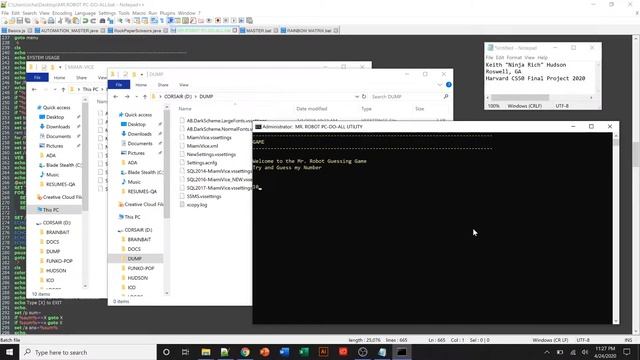
Task: Click the Undo arrow in Notepad++ toolbar
Action: click(x=85, y=20)
